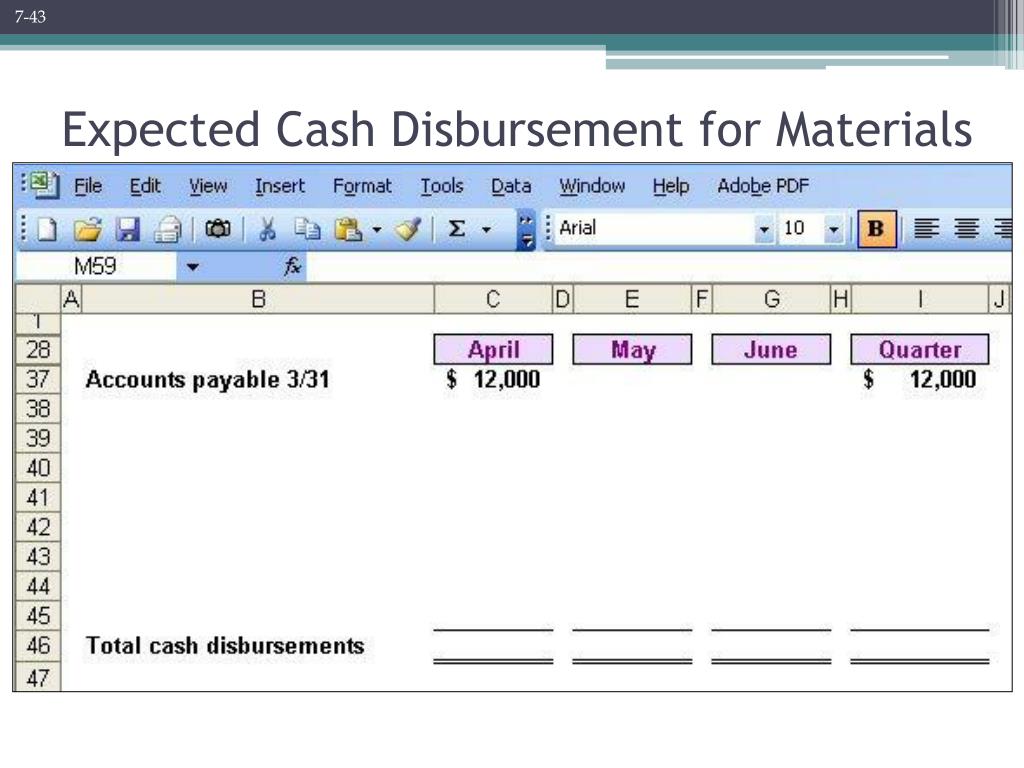Click the May header cell
The image size is (1024, 768).
(632, 349)
